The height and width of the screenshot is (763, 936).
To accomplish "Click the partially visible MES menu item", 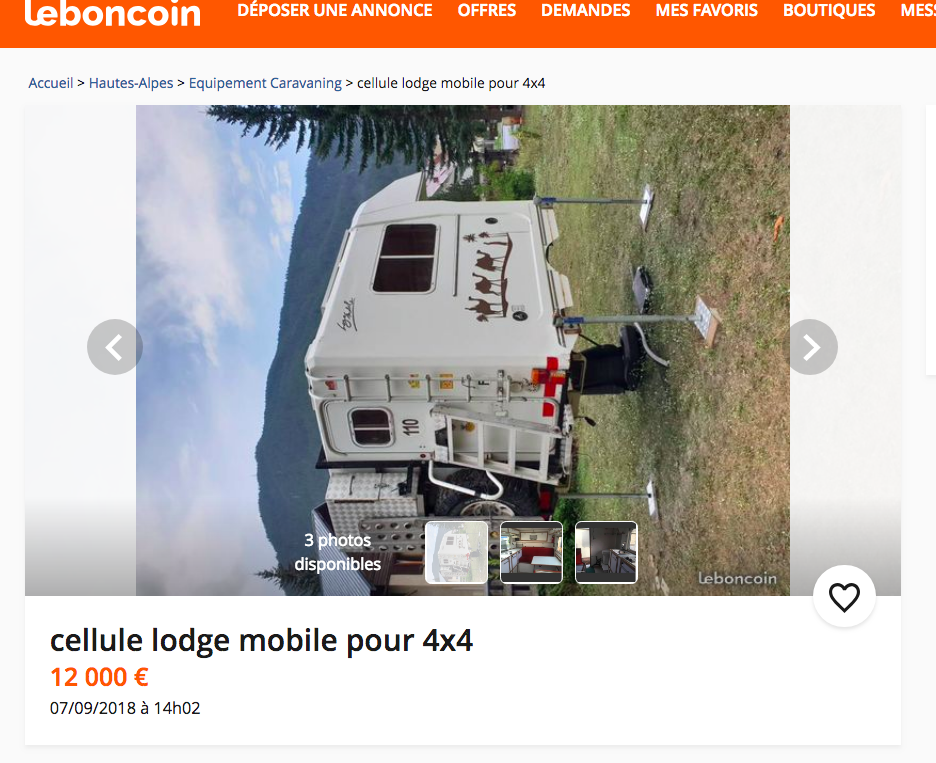I will 918,11.
